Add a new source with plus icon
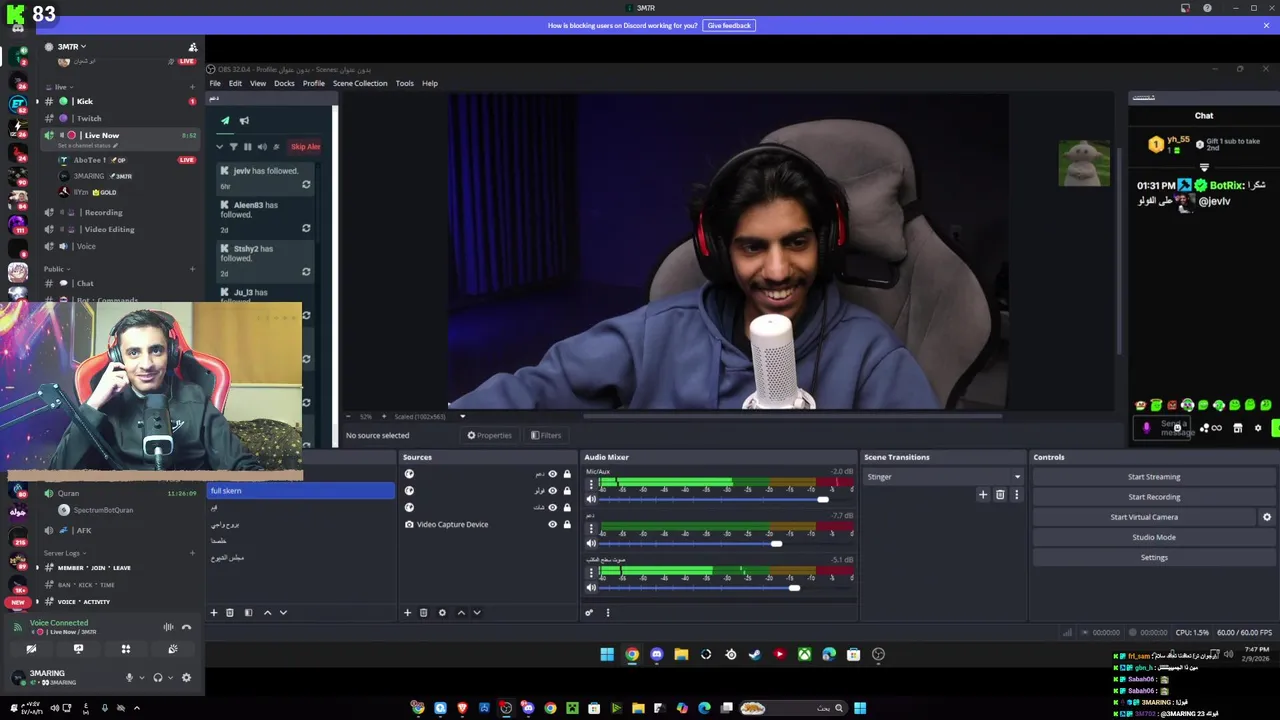 [407, 612]
